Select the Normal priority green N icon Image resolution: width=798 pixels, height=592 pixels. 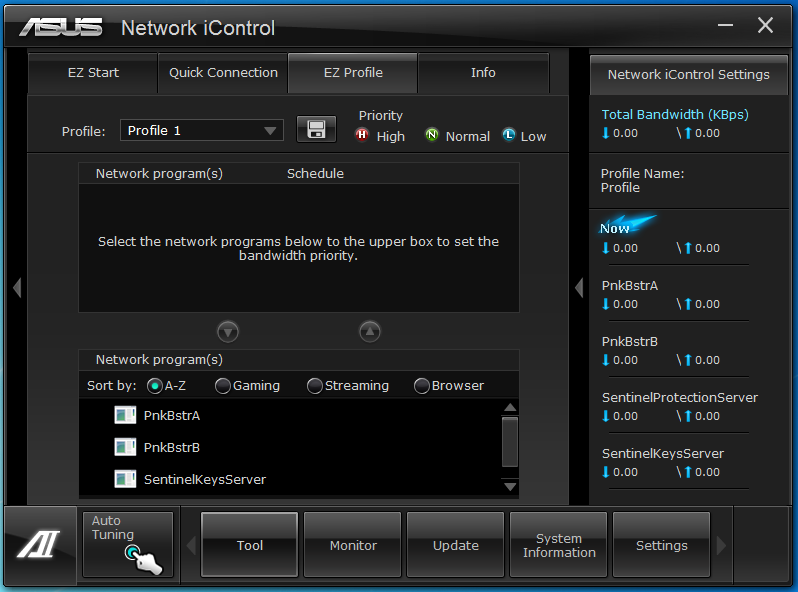(x=432, y=135)
